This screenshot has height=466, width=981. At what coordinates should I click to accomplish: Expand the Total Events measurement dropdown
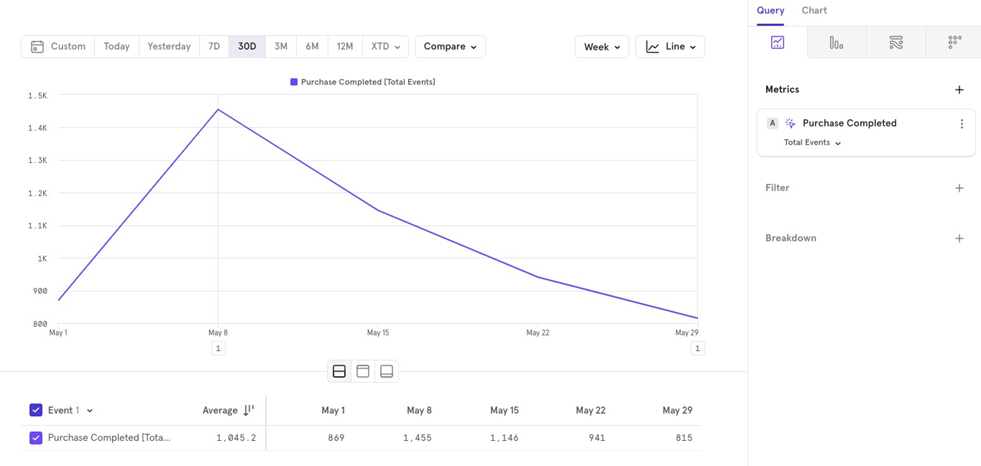pyautogui.click(x=812, y=143)
